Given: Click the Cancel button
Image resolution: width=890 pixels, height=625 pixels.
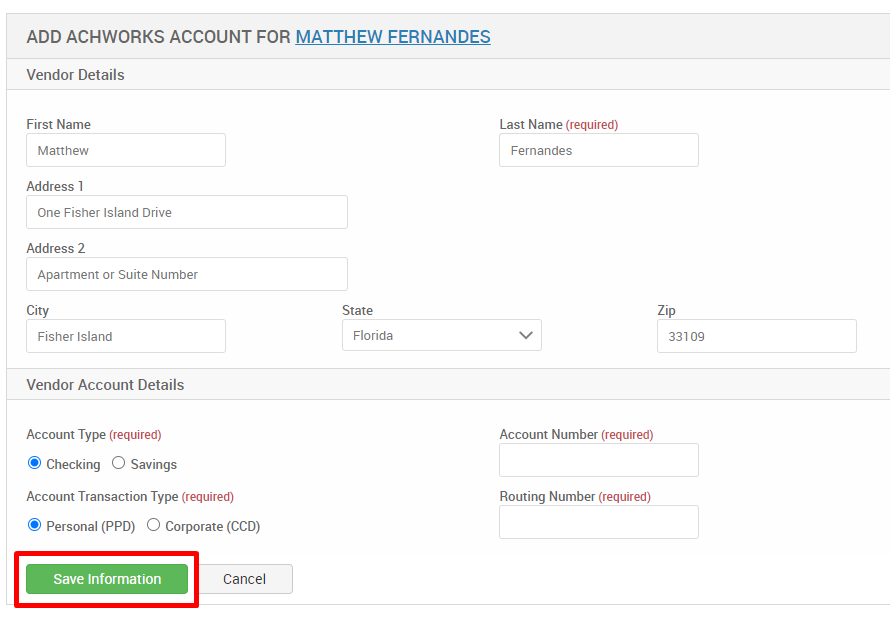Looking at the screenshot, I should [246, 579].
